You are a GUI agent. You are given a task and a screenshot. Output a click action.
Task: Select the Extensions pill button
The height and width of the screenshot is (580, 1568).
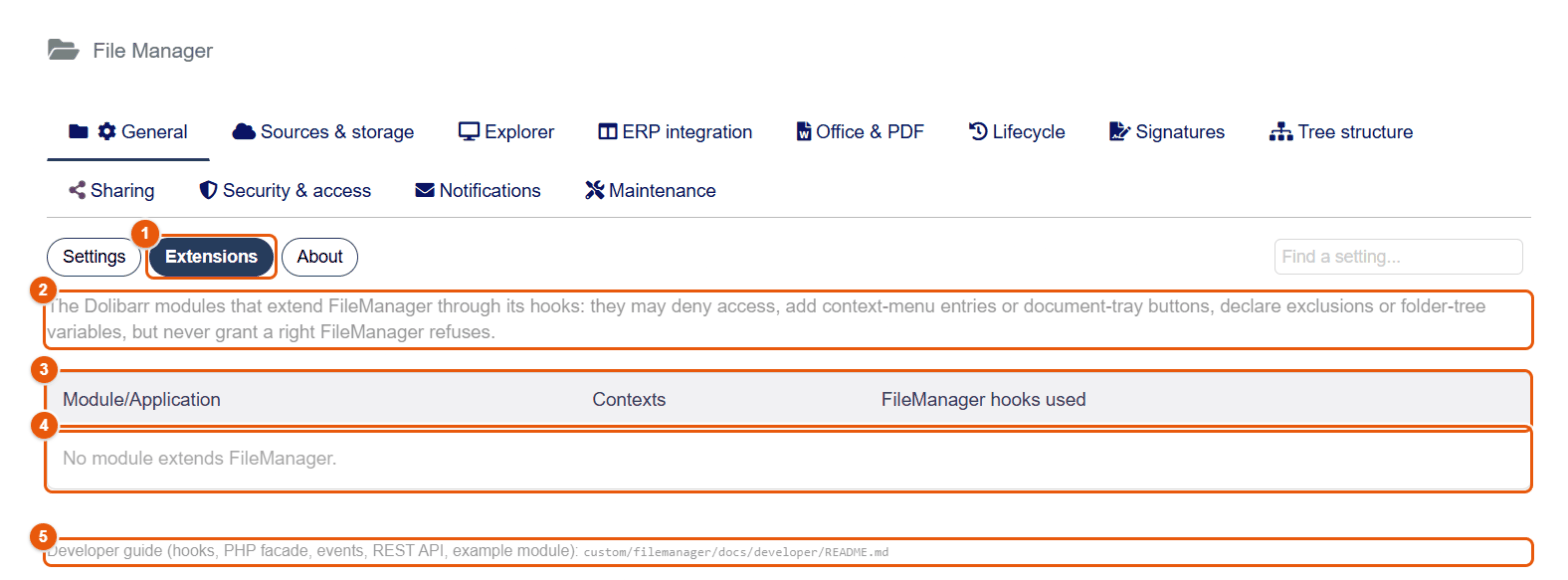click(211, 257)
